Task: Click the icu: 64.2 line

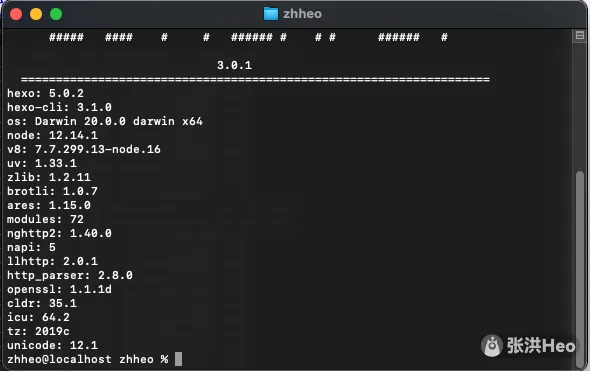Action: point(38,317)
